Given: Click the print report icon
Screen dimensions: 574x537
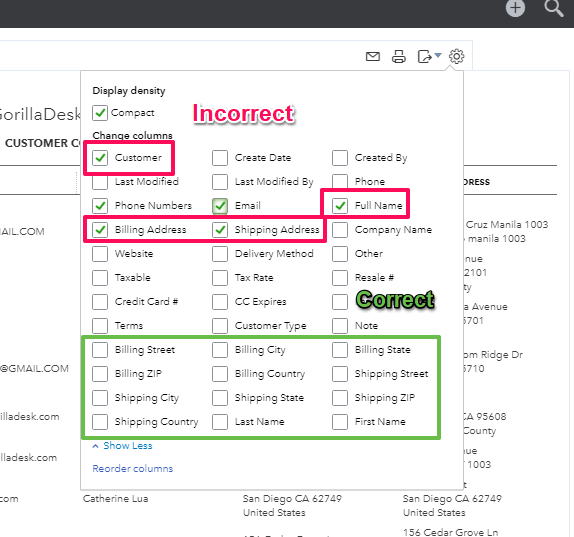Looking at the screenshot, I should pyautogui.click(x=399, y=57).
